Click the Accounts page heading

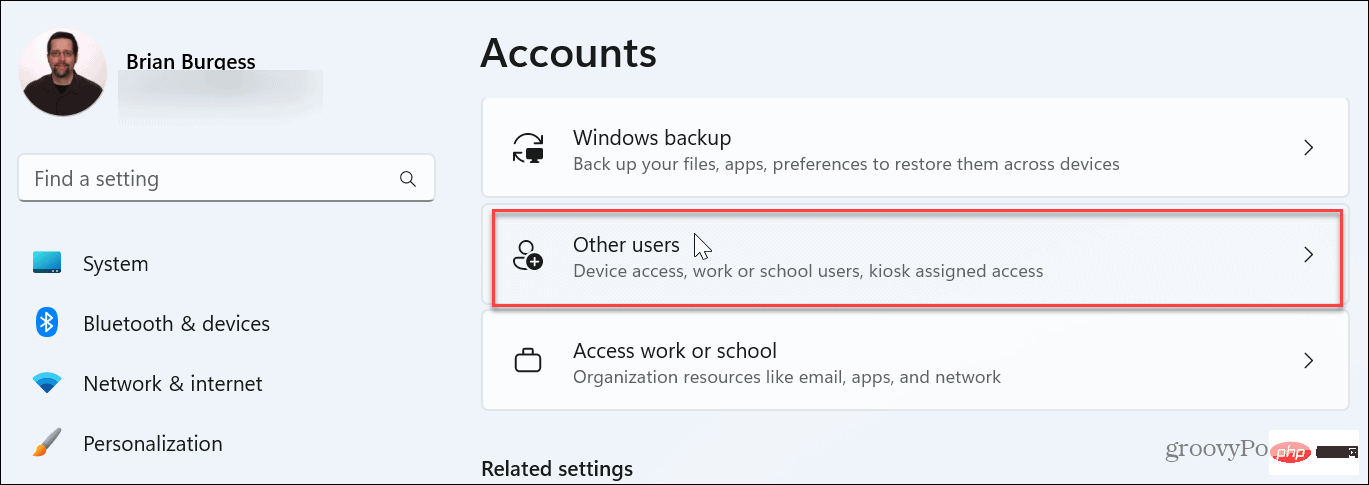point(568,52)
